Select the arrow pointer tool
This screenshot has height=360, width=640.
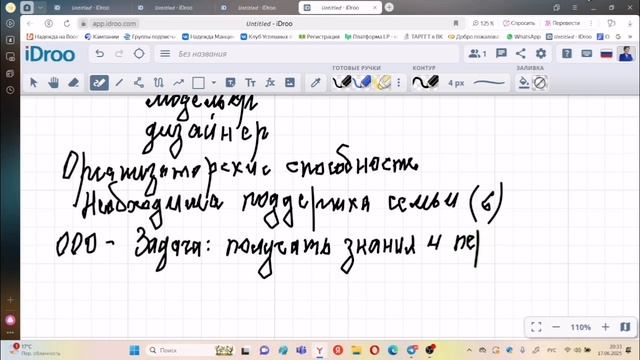point(33,83)
